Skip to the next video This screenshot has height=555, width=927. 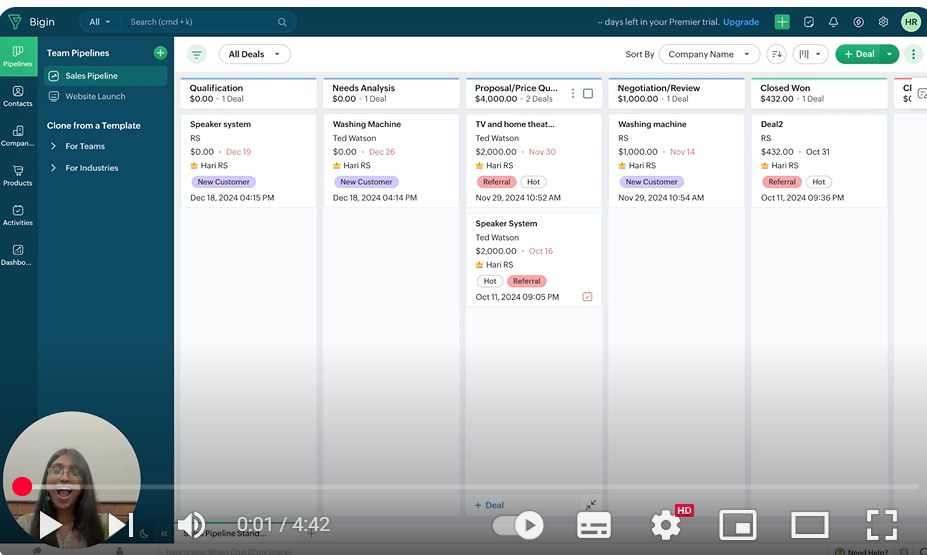coord(121,525)
